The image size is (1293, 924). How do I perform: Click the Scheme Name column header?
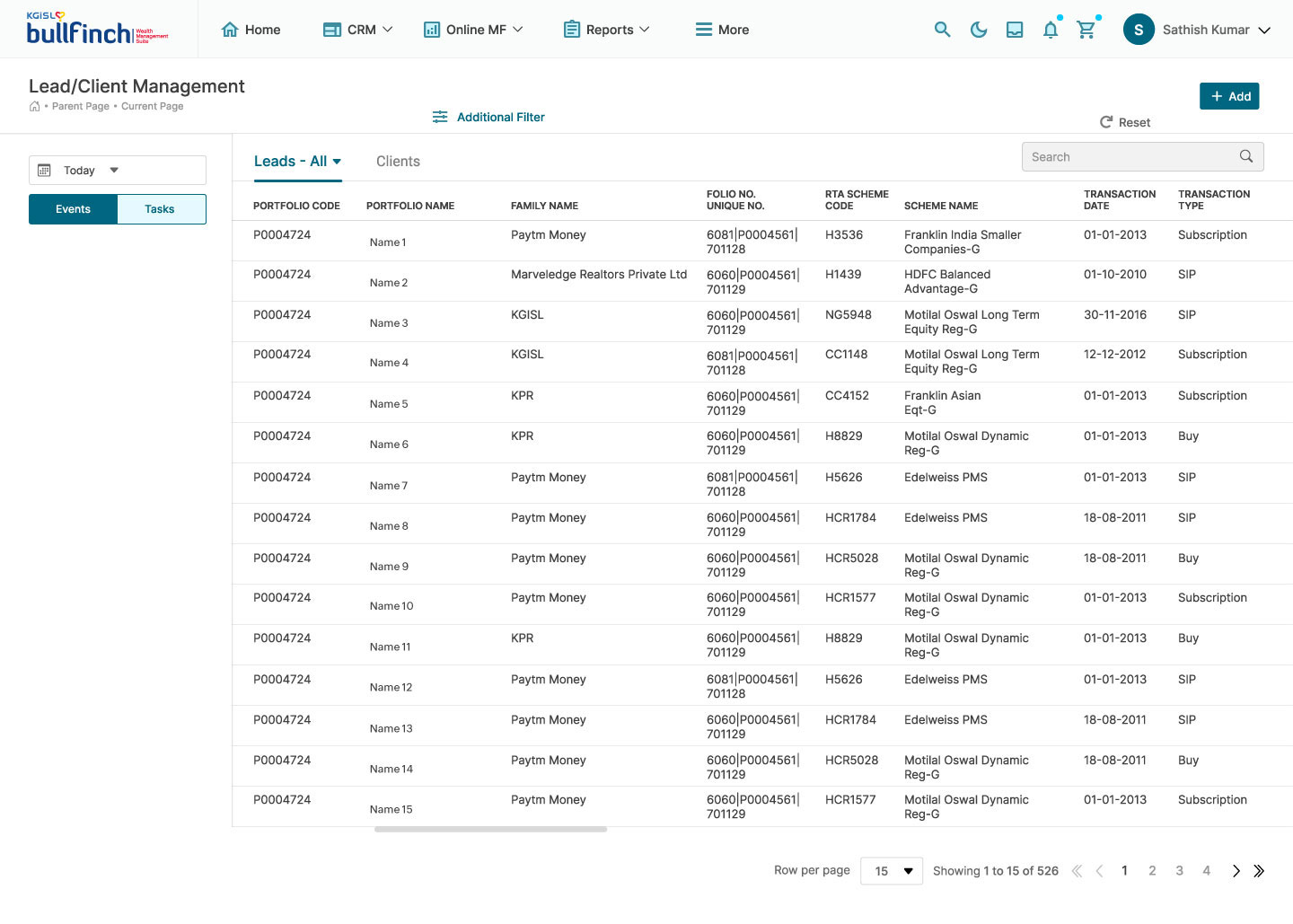pyautogui.click(x=941, y=206)
